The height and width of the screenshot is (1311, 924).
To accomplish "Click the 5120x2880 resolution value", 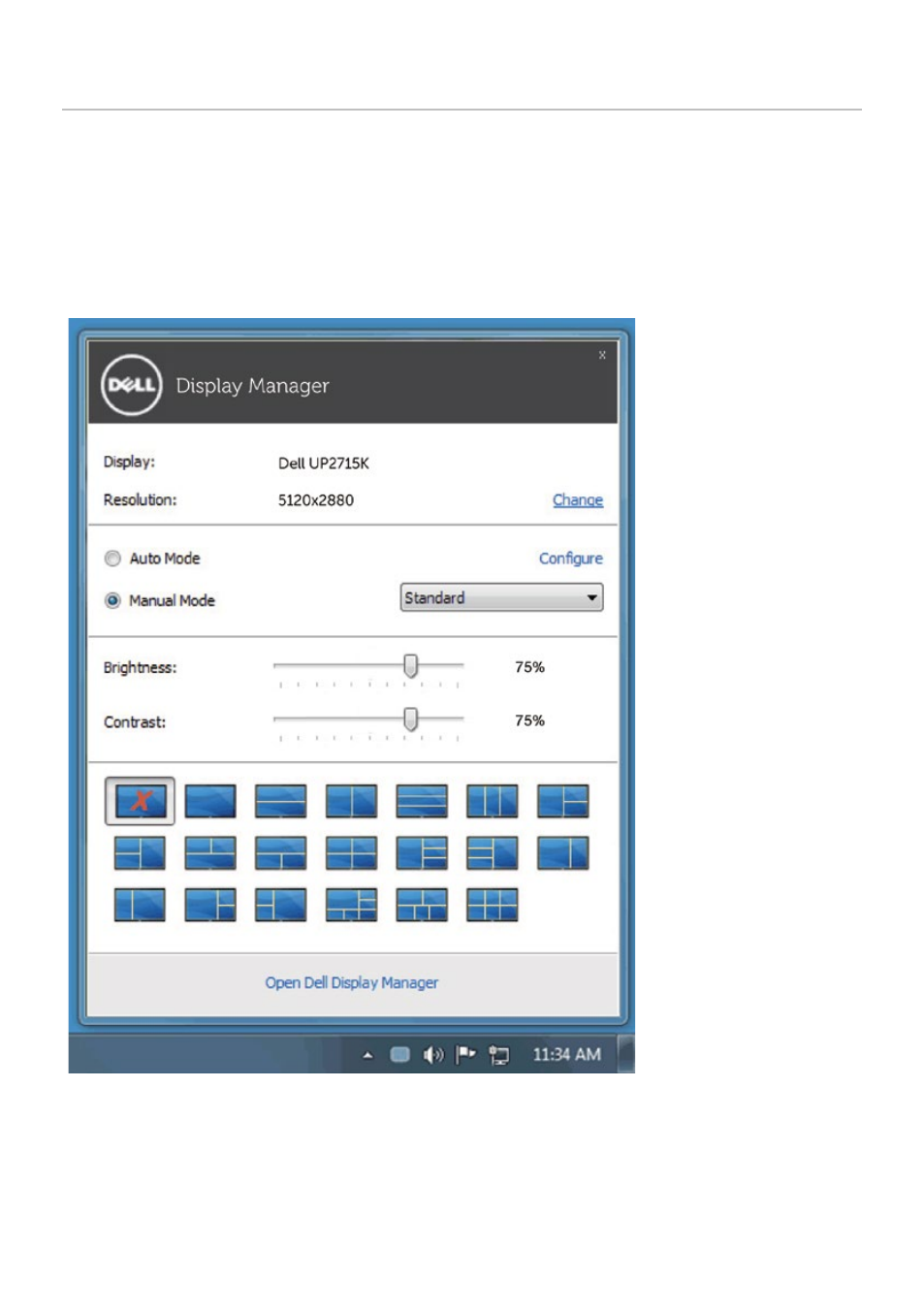I will (316, 500).
